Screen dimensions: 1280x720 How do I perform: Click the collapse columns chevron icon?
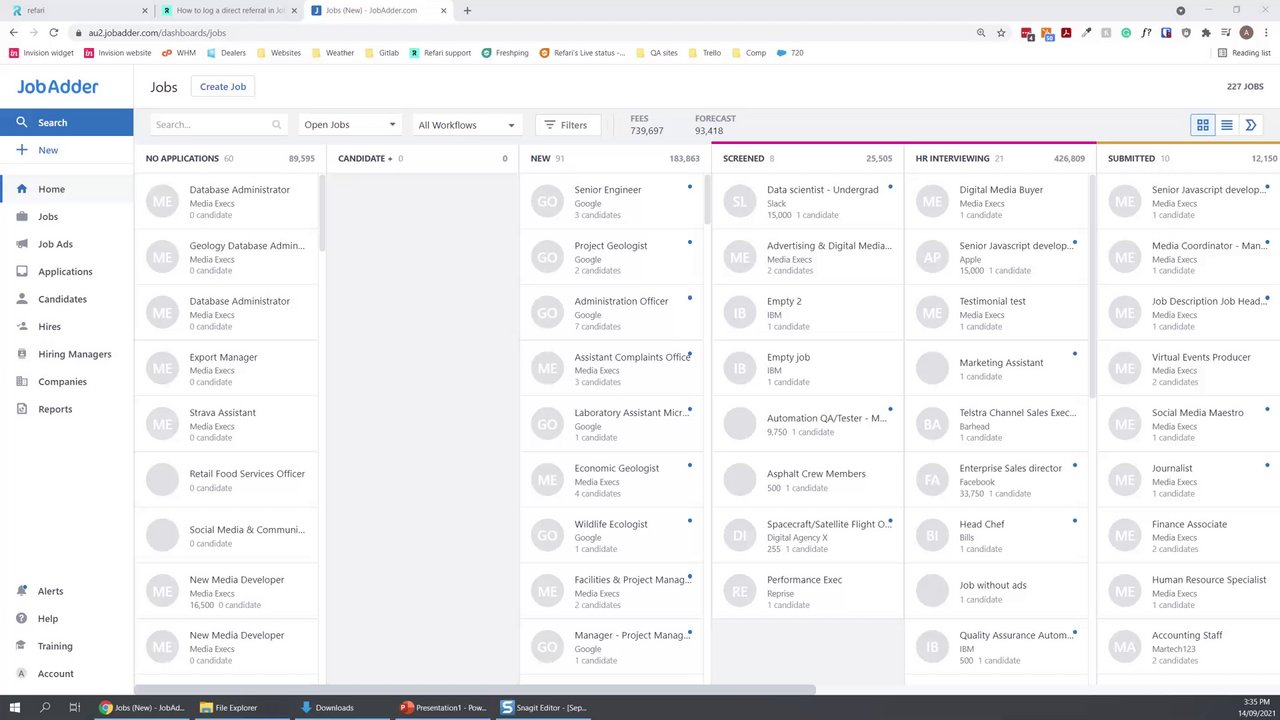click(x=1251, y=125)
